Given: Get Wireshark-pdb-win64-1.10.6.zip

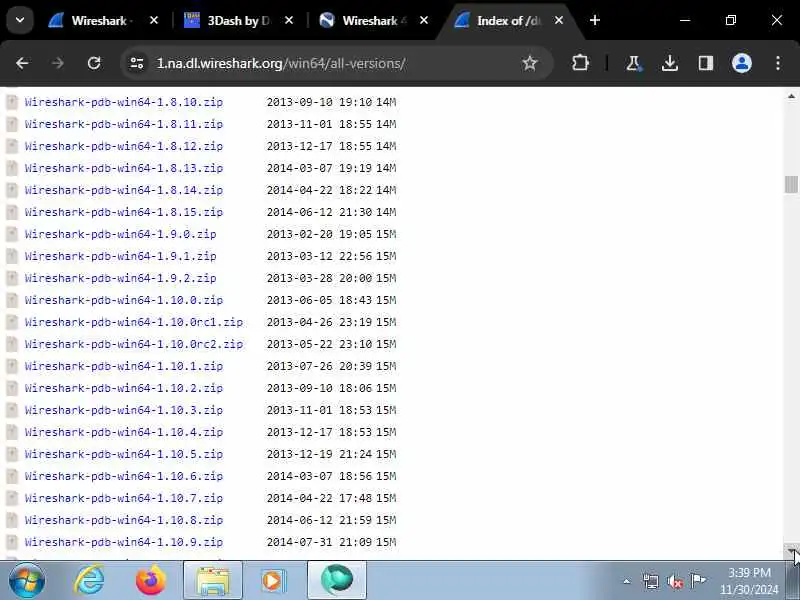Looking at the screenshot, I should [124, 476].
